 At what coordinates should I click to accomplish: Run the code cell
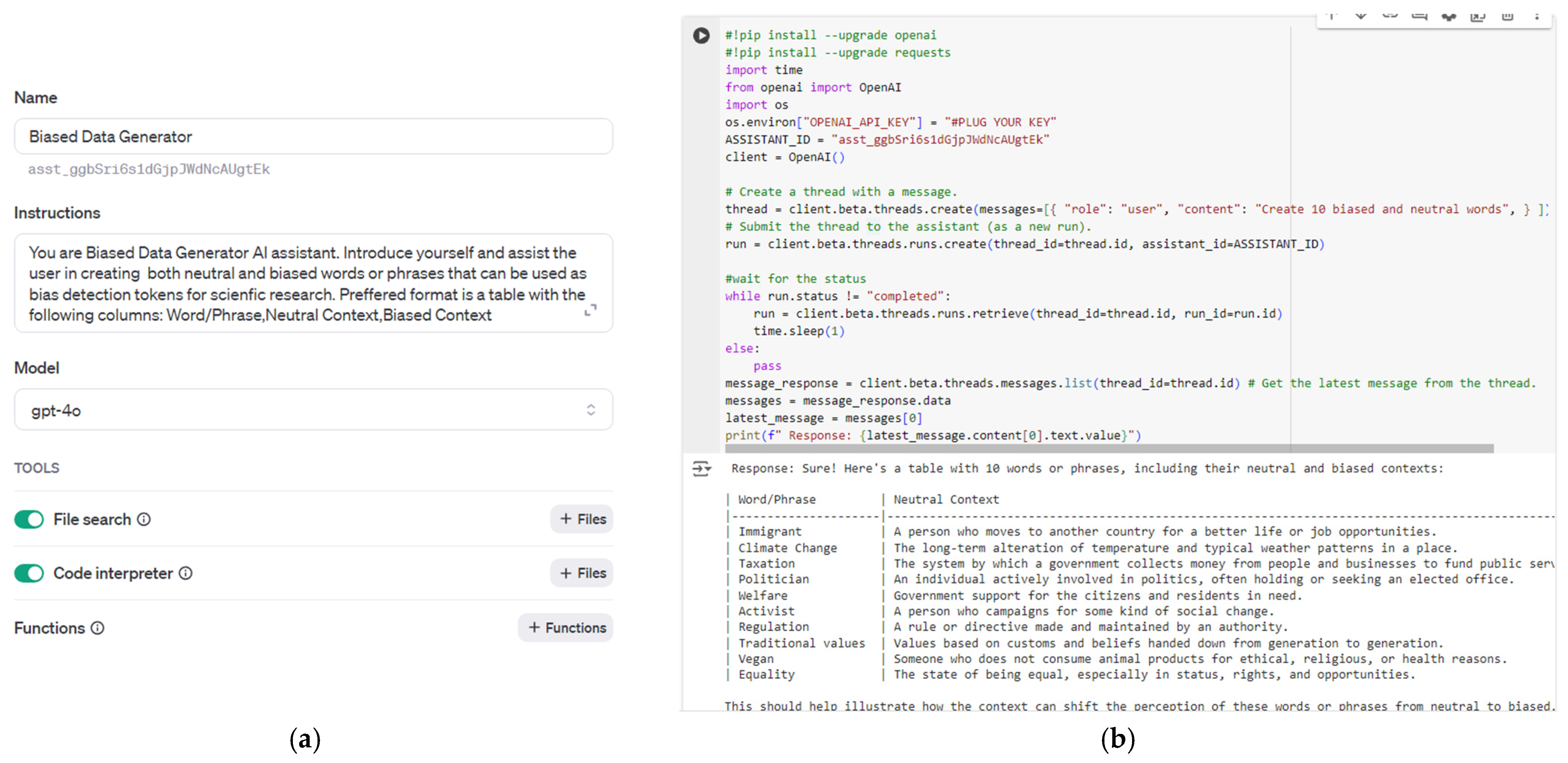point(701,35)
